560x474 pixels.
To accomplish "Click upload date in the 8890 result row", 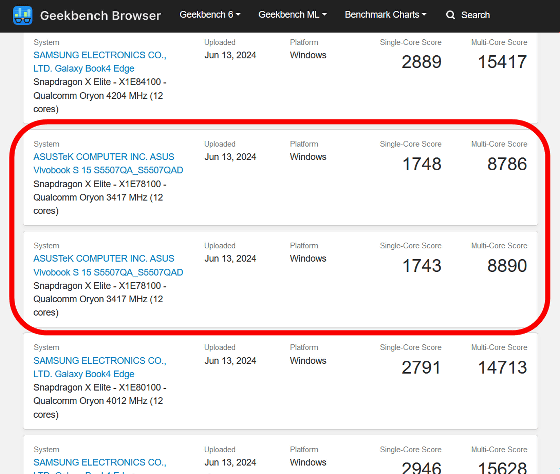I will [230, 259].
